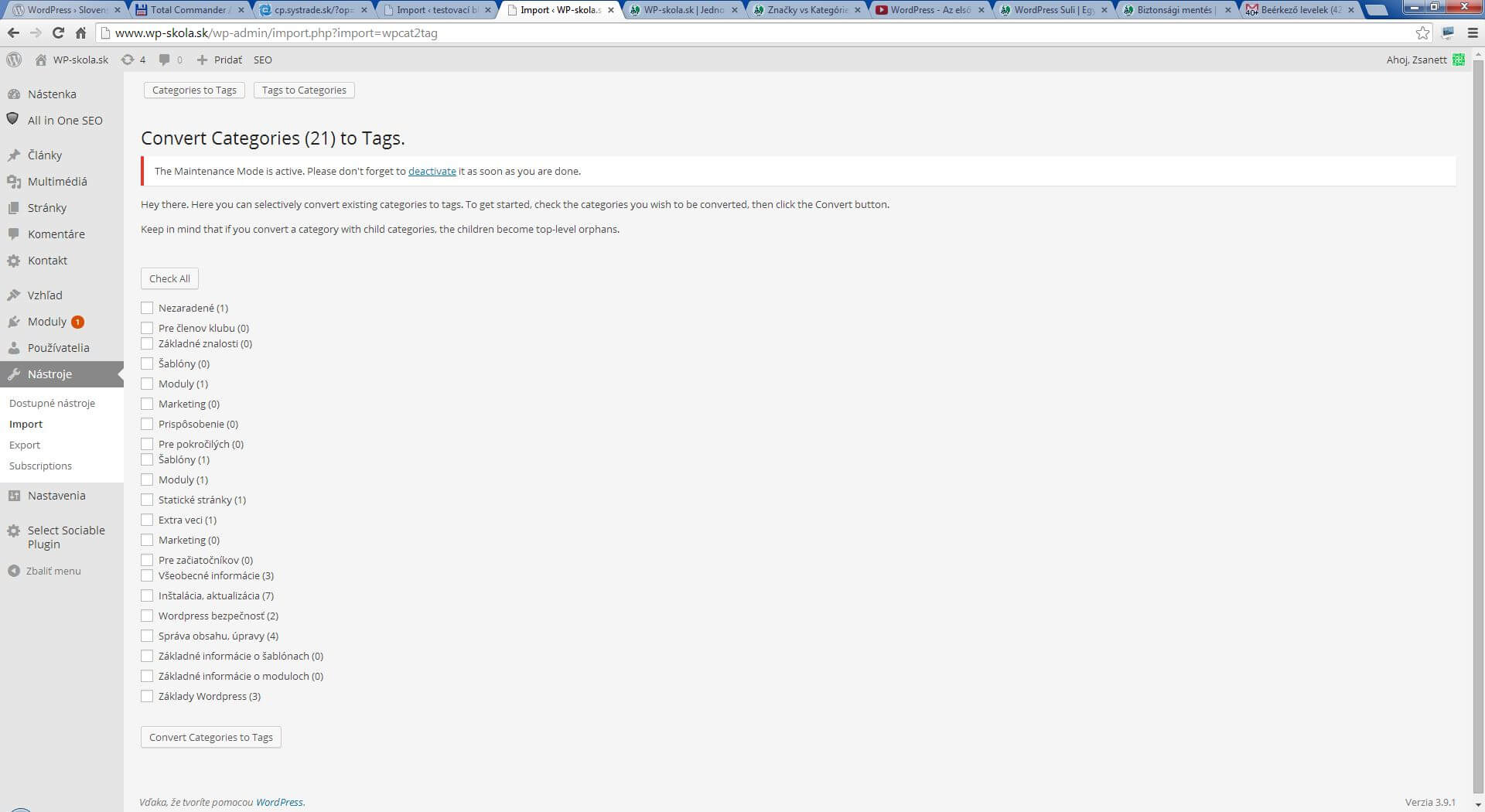This screenshot has height=812, width=1485.
Task: Click the Kontakt gear icon
Action: 13,261
